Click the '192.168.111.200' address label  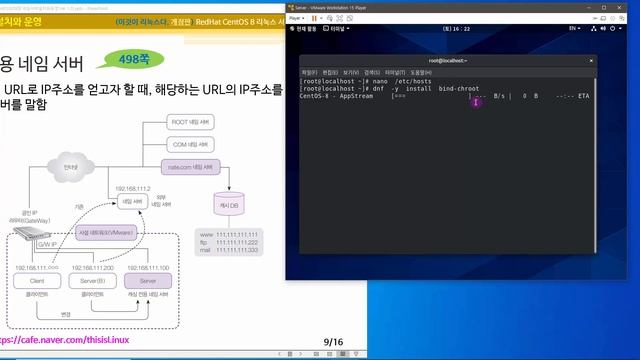93,268
